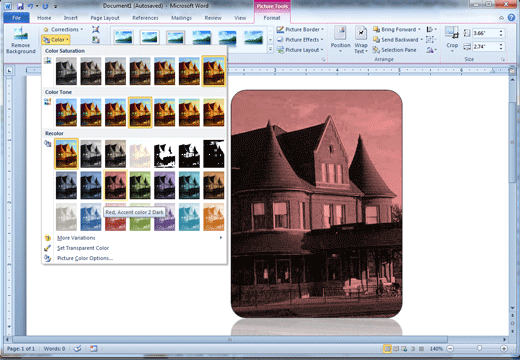Click the Rotate objects icon
Screen dimensions: 520x360
coord(431,50)
